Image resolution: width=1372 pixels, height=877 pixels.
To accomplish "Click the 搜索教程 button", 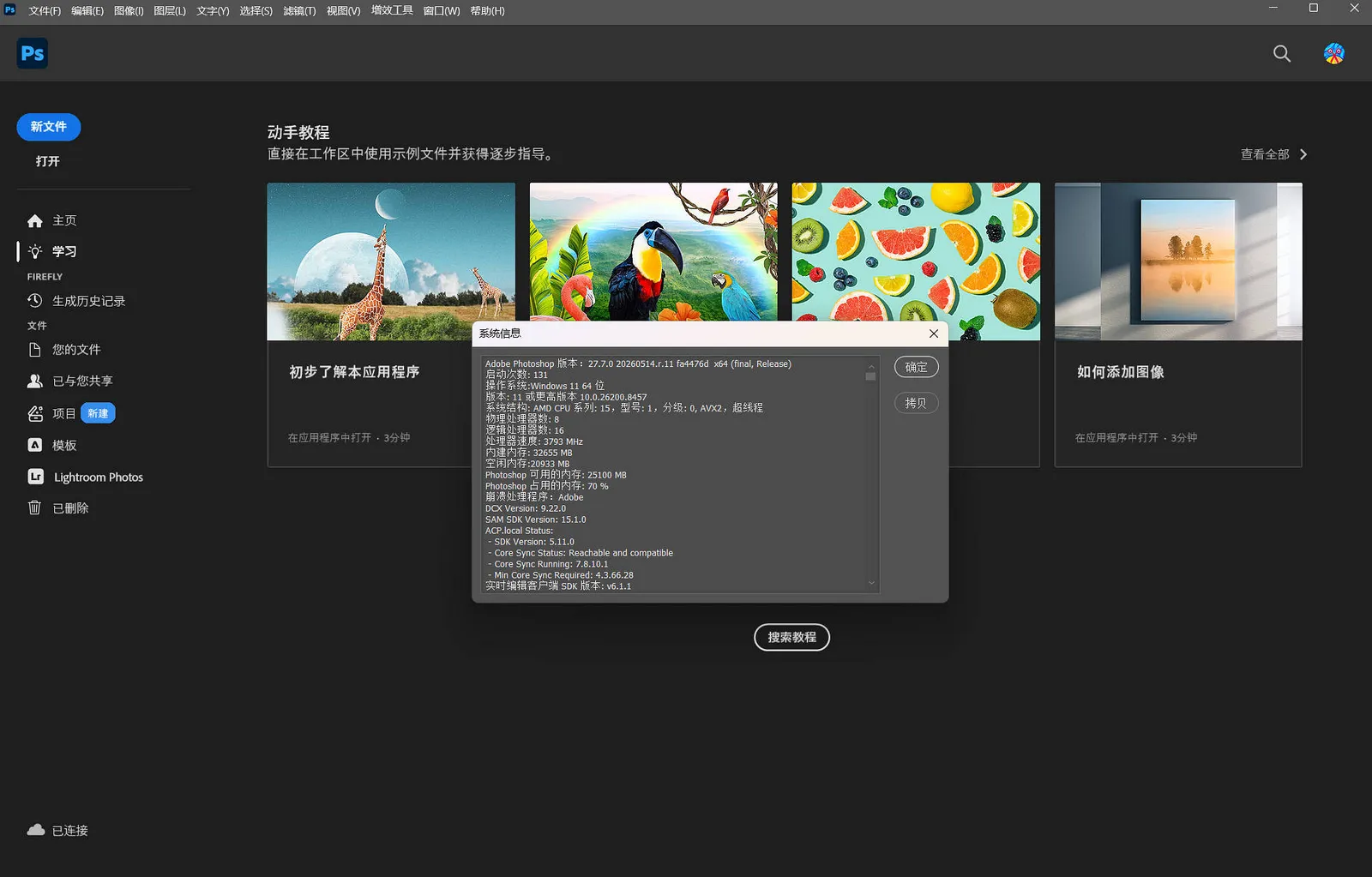I will pos(791,637).
